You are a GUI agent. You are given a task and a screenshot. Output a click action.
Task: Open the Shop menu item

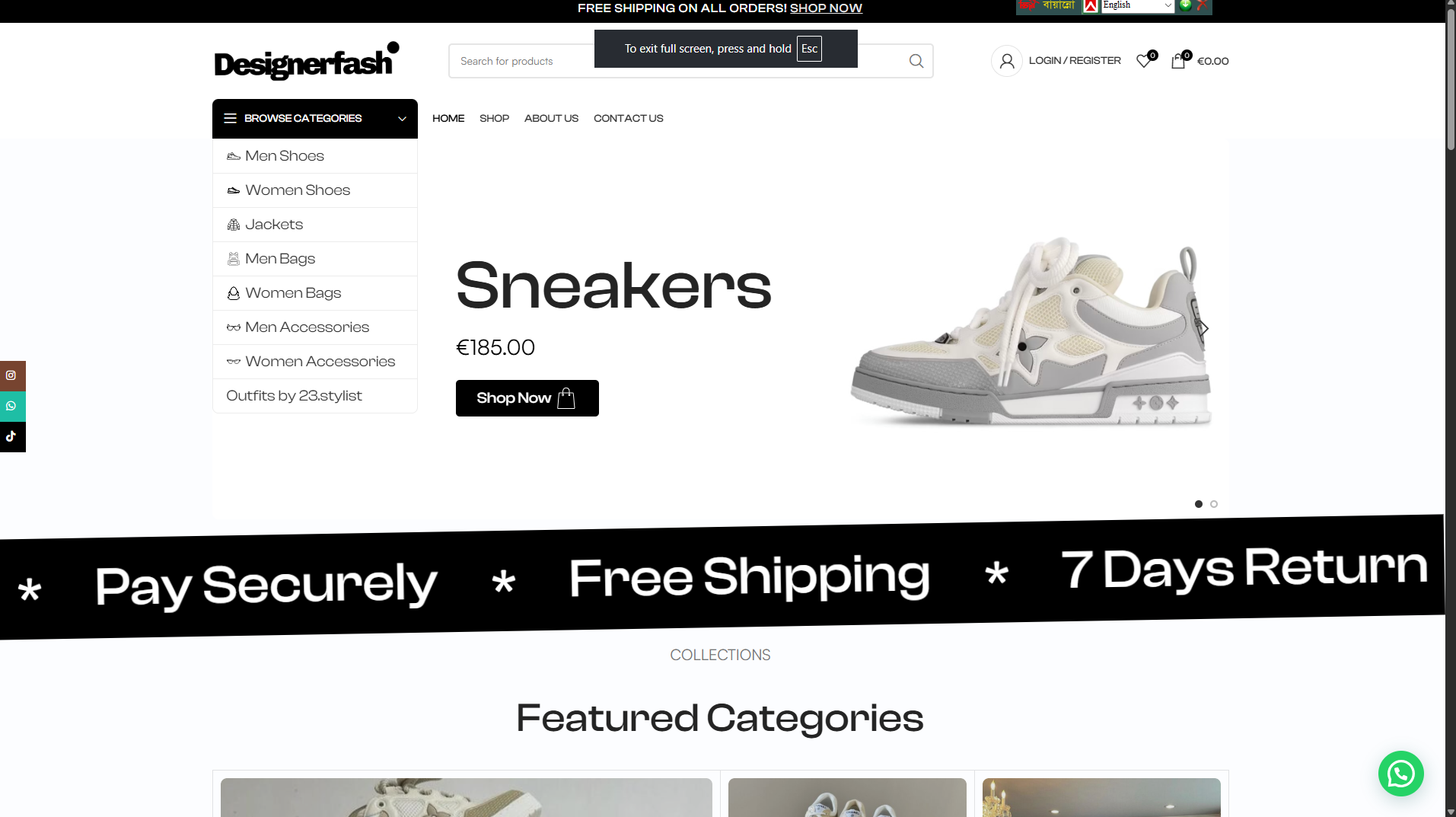tap(494, 119)
